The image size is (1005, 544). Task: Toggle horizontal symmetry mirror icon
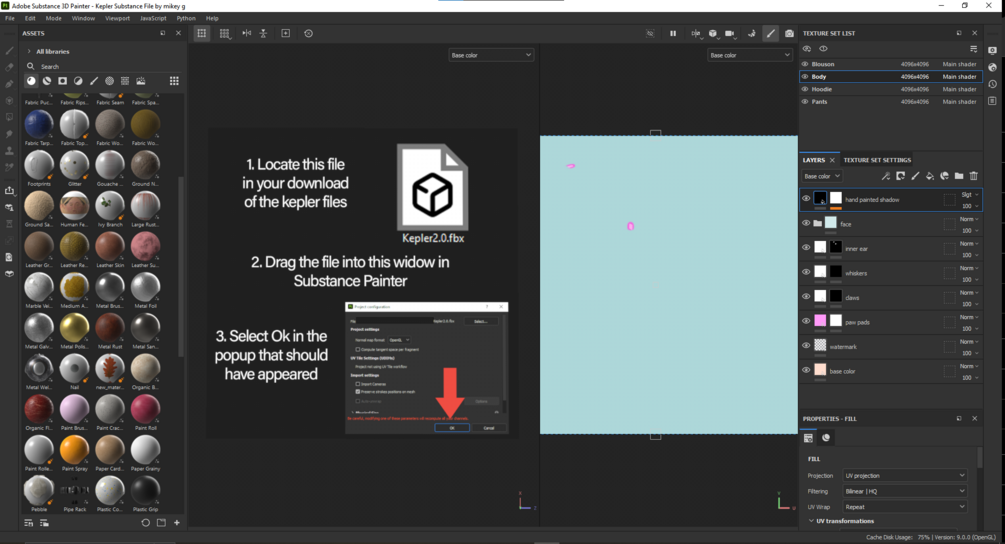[x=247, y=33]
